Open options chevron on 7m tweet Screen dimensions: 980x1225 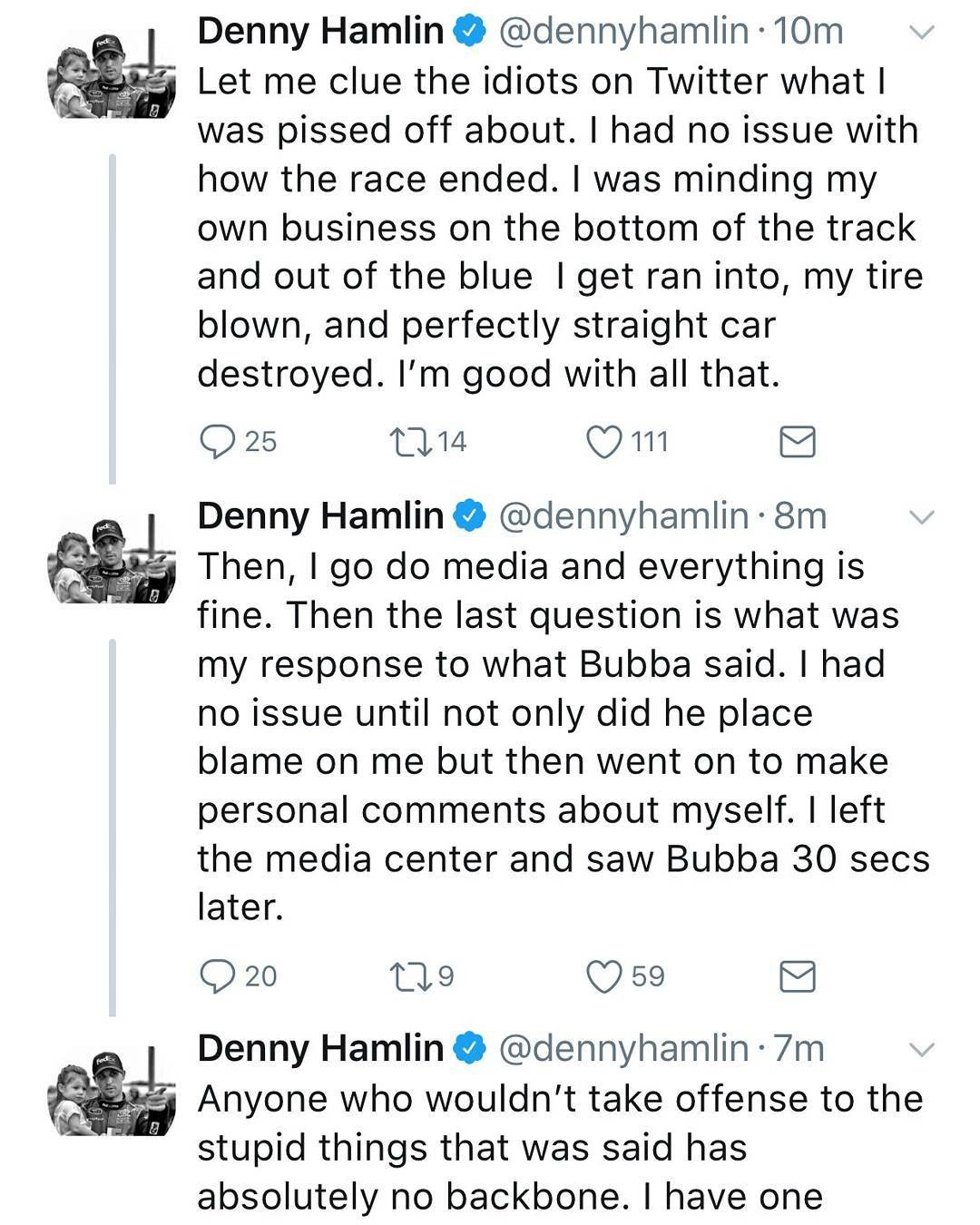[921, 1050]
